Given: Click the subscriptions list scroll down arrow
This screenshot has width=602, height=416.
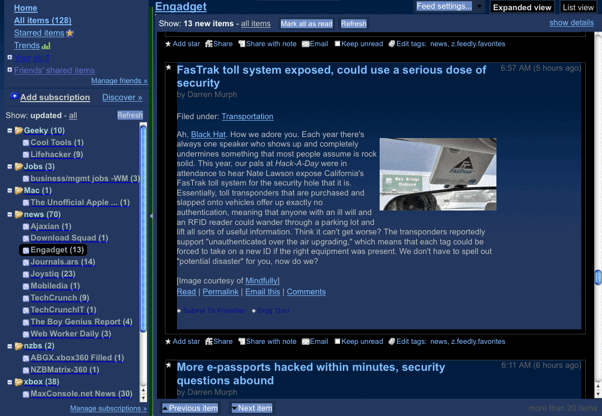Looking at the screenshot, I should click(143, 398).
